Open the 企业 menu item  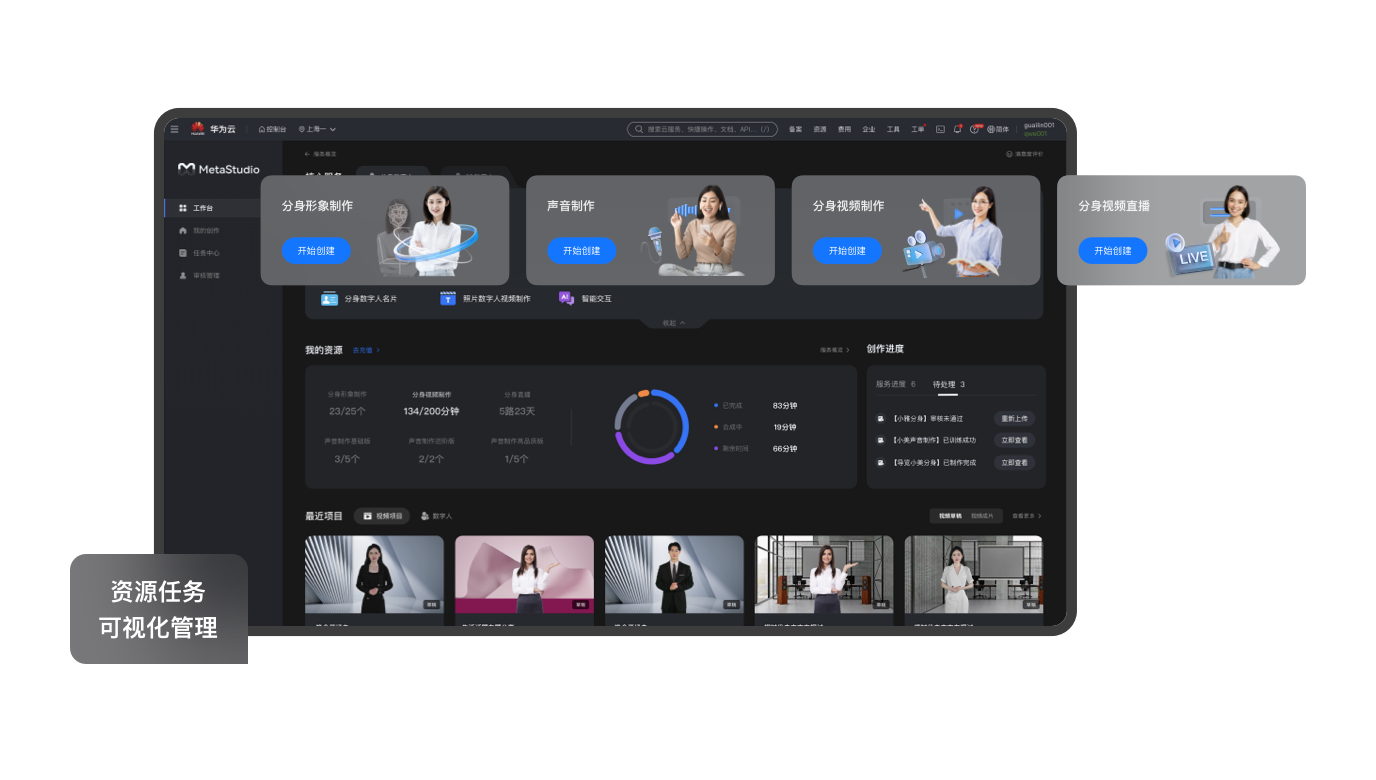pos(869,129)
